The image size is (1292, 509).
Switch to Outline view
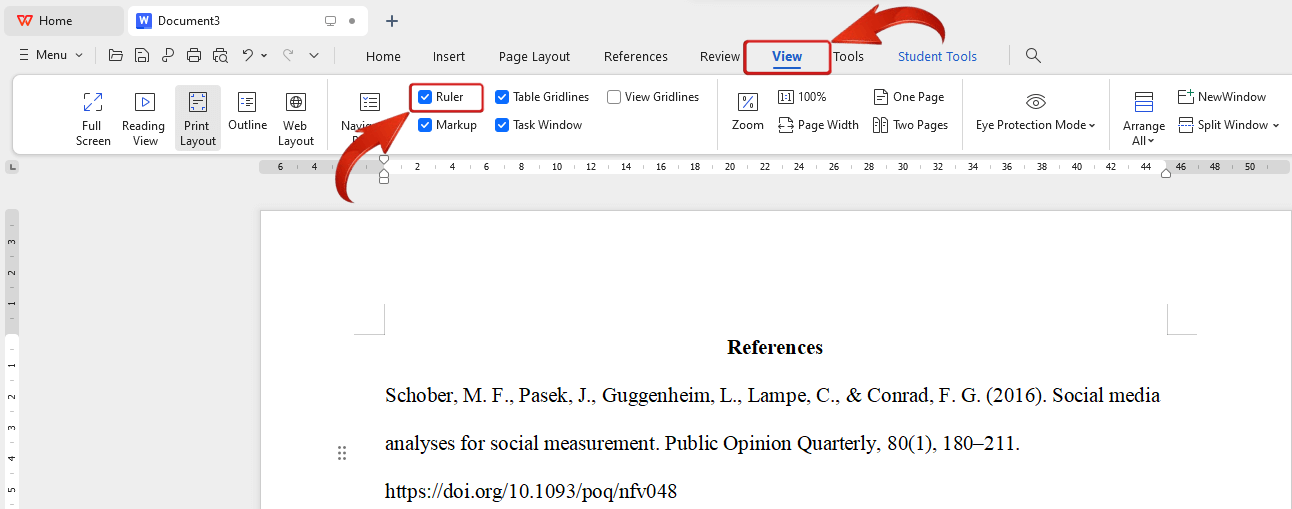[x=247, y=112]
